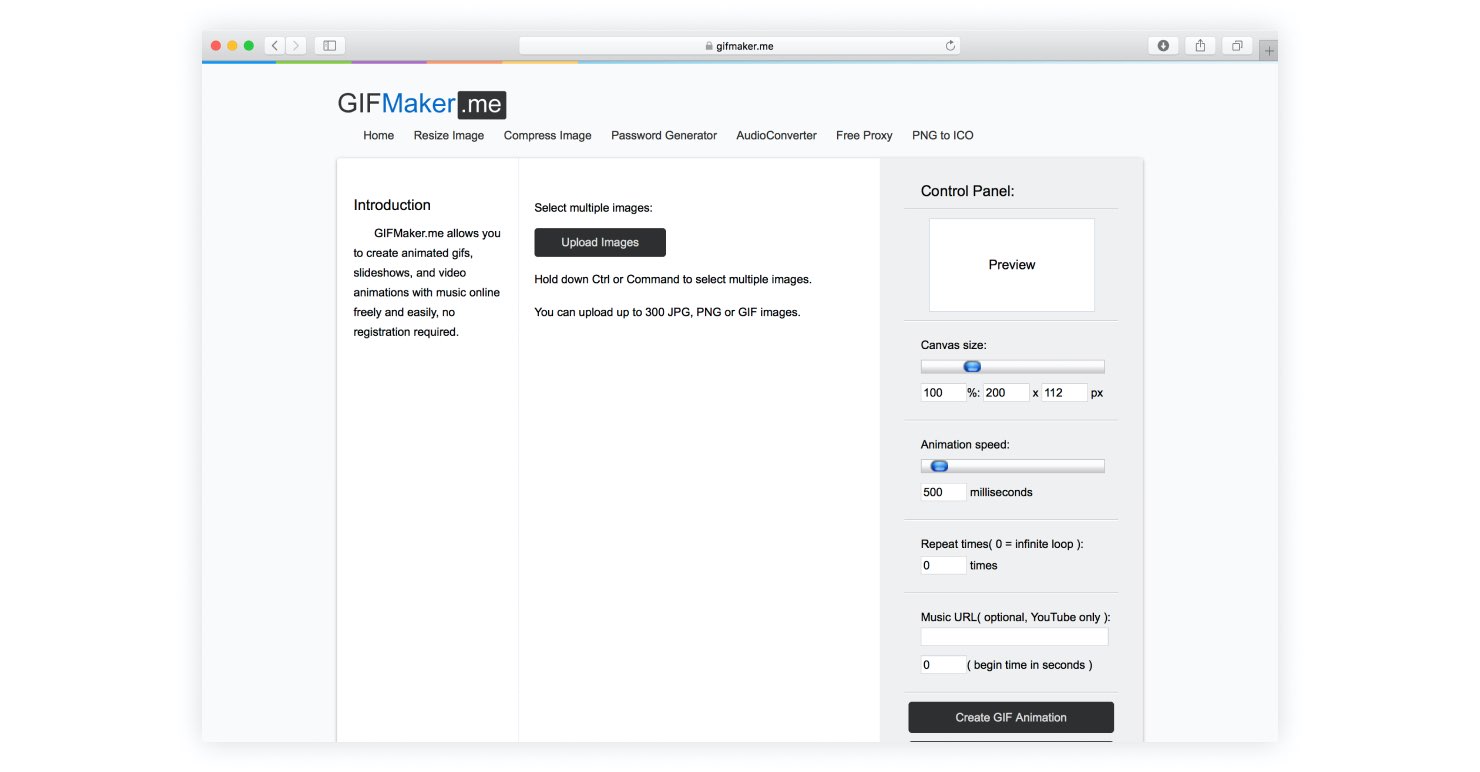Image resolution: width=1480 pixels, height=772 pixels.
Task: Click the milliseconds field showing 500
Action: click(x=943, y=492)
